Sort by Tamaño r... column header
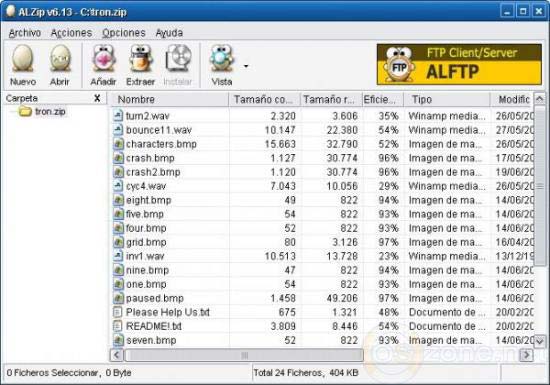 [330, 100]
